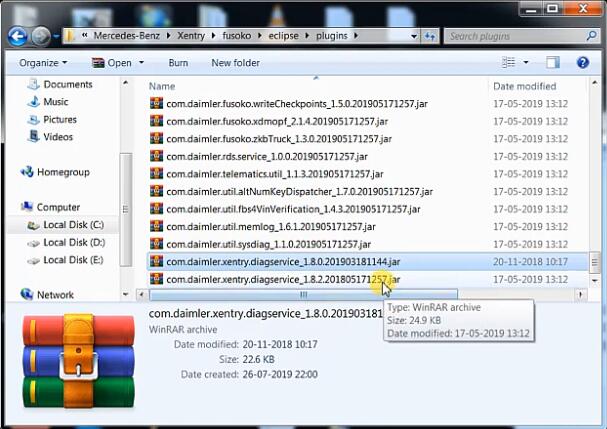
Task: Click Open in the toolbar
Action: [x=112, y=63]
